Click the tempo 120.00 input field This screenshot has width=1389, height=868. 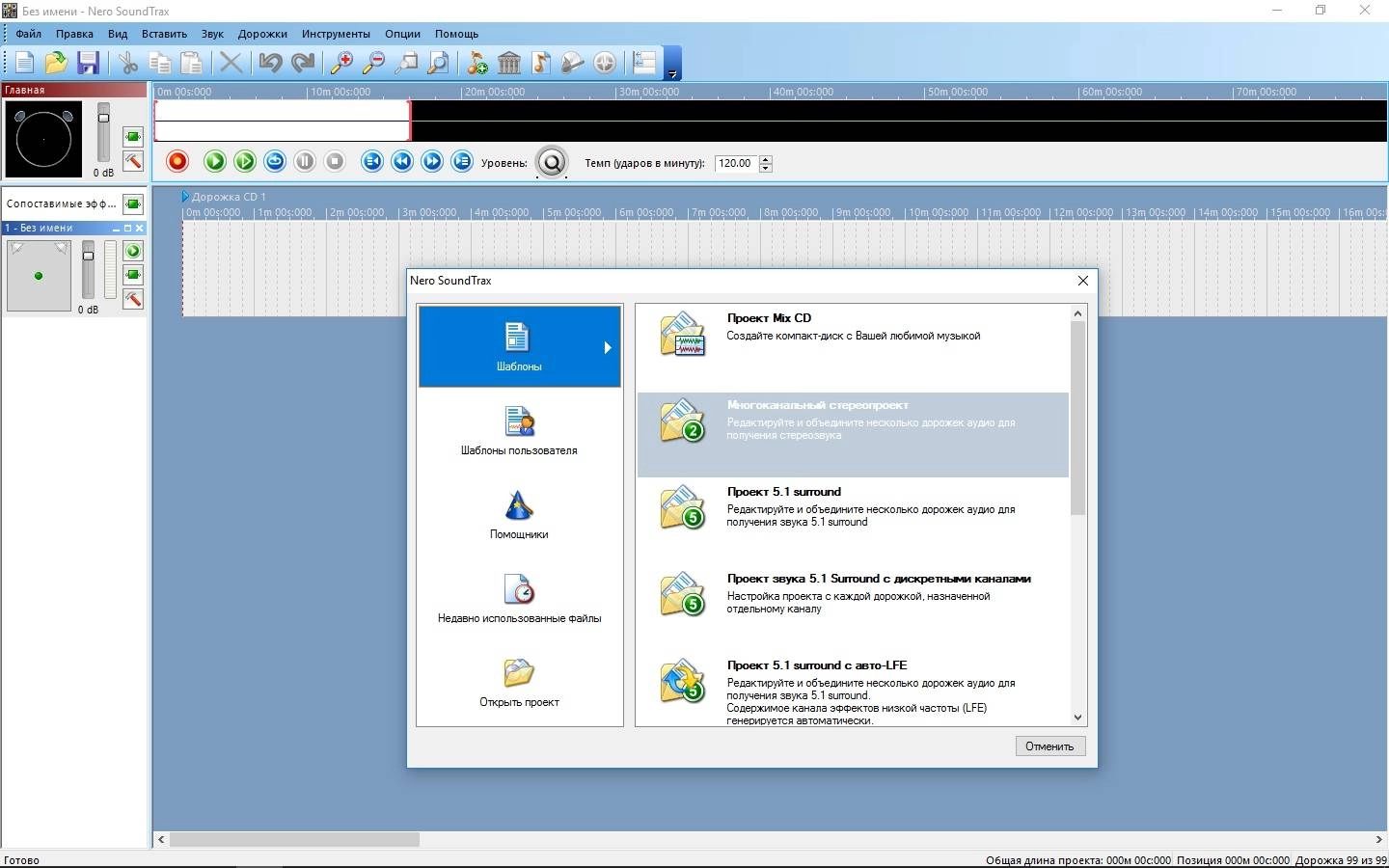click(736, 163)
